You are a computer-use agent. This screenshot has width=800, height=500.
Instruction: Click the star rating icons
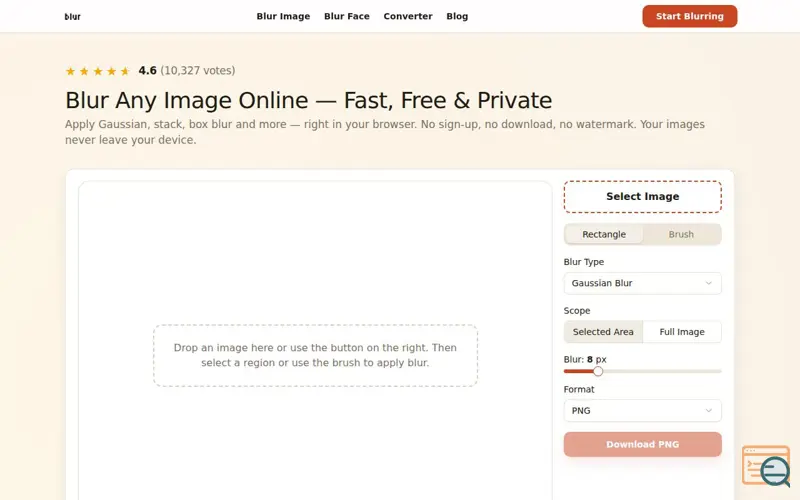(98, 71)
